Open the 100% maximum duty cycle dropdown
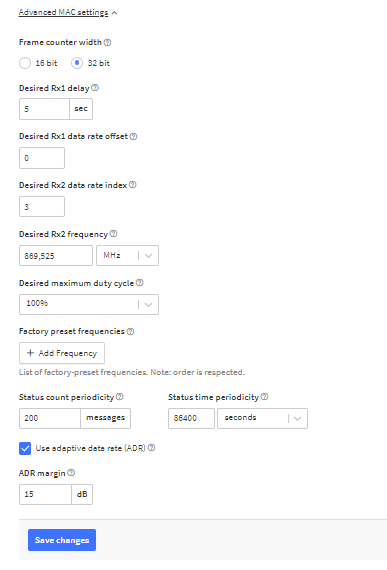387x570 pixels. 89,304
